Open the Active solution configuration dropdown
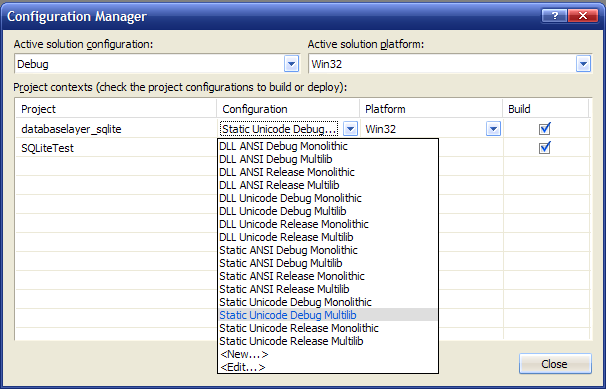 (x=291, y=64)
